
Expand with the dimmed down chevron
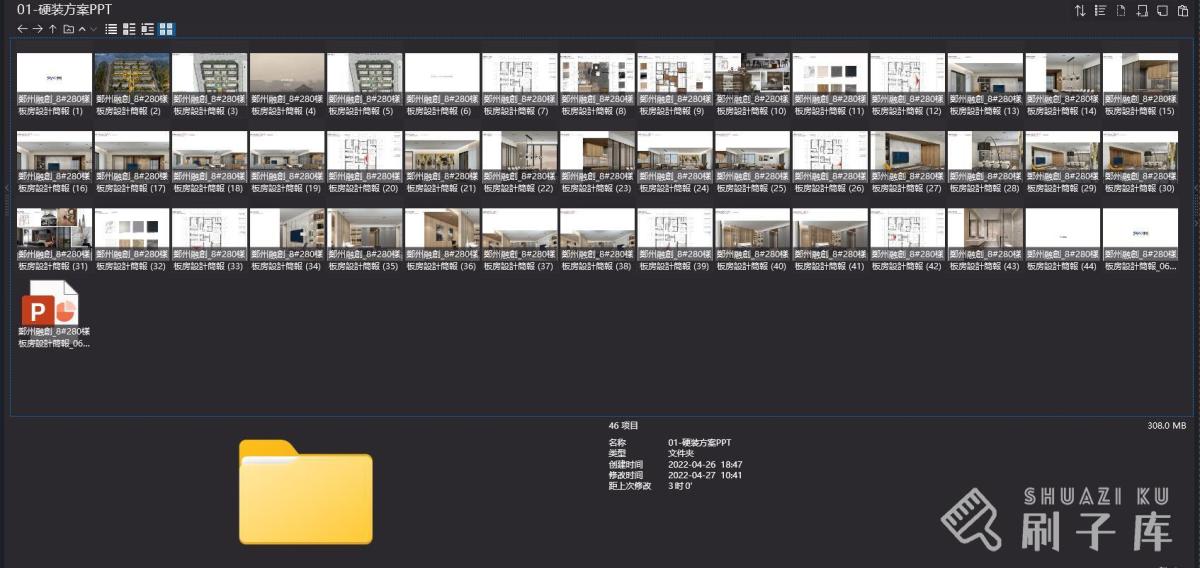[x=93, y=29]
